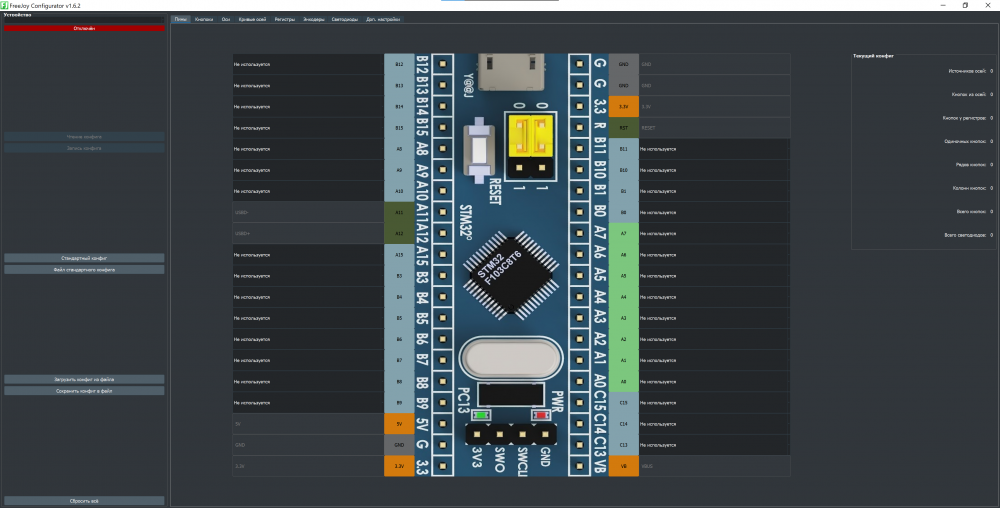Image resolution: width=1000 pixels, height=508 pixels.
Task: Open the B12 pin function dropdown
Action: tap(307, 64)
